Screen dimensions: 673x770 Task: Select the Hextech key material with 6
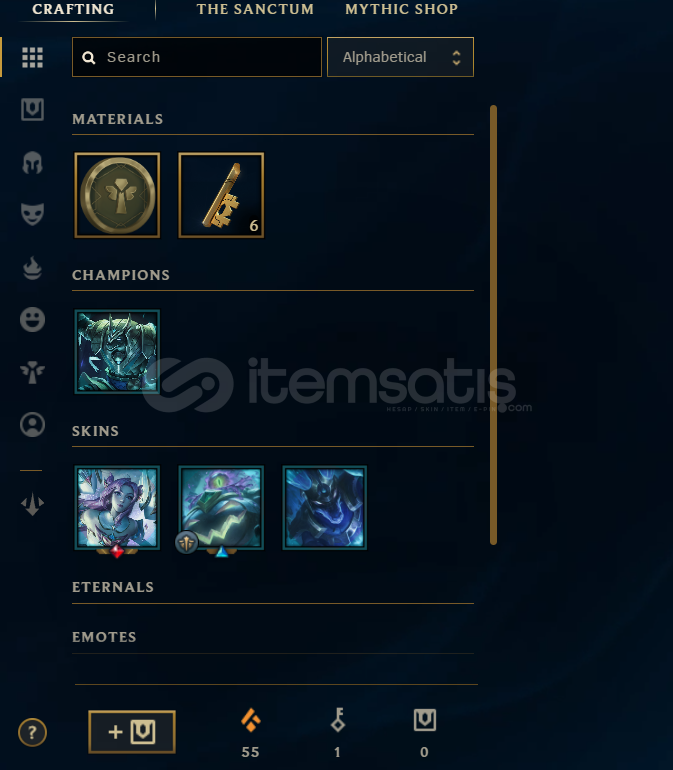click(221, 195)
